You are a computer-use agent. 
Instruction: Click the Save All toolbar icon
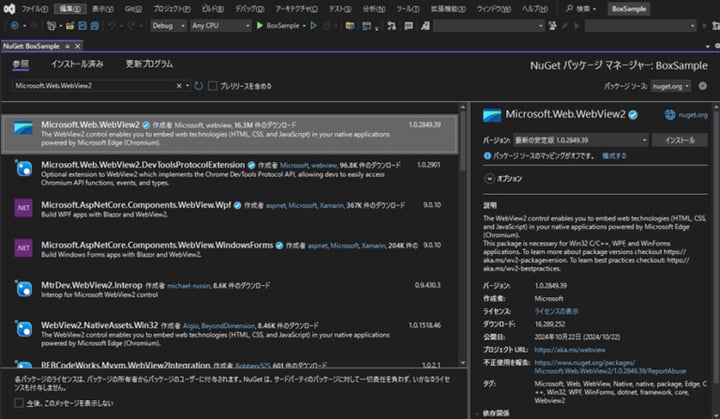tap(95, 26)
